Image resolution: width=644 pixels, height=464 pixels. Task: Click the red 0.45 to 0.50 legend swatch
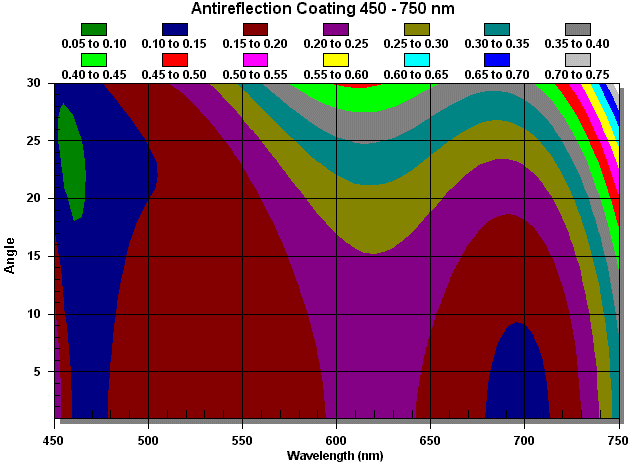coord(175,60)
